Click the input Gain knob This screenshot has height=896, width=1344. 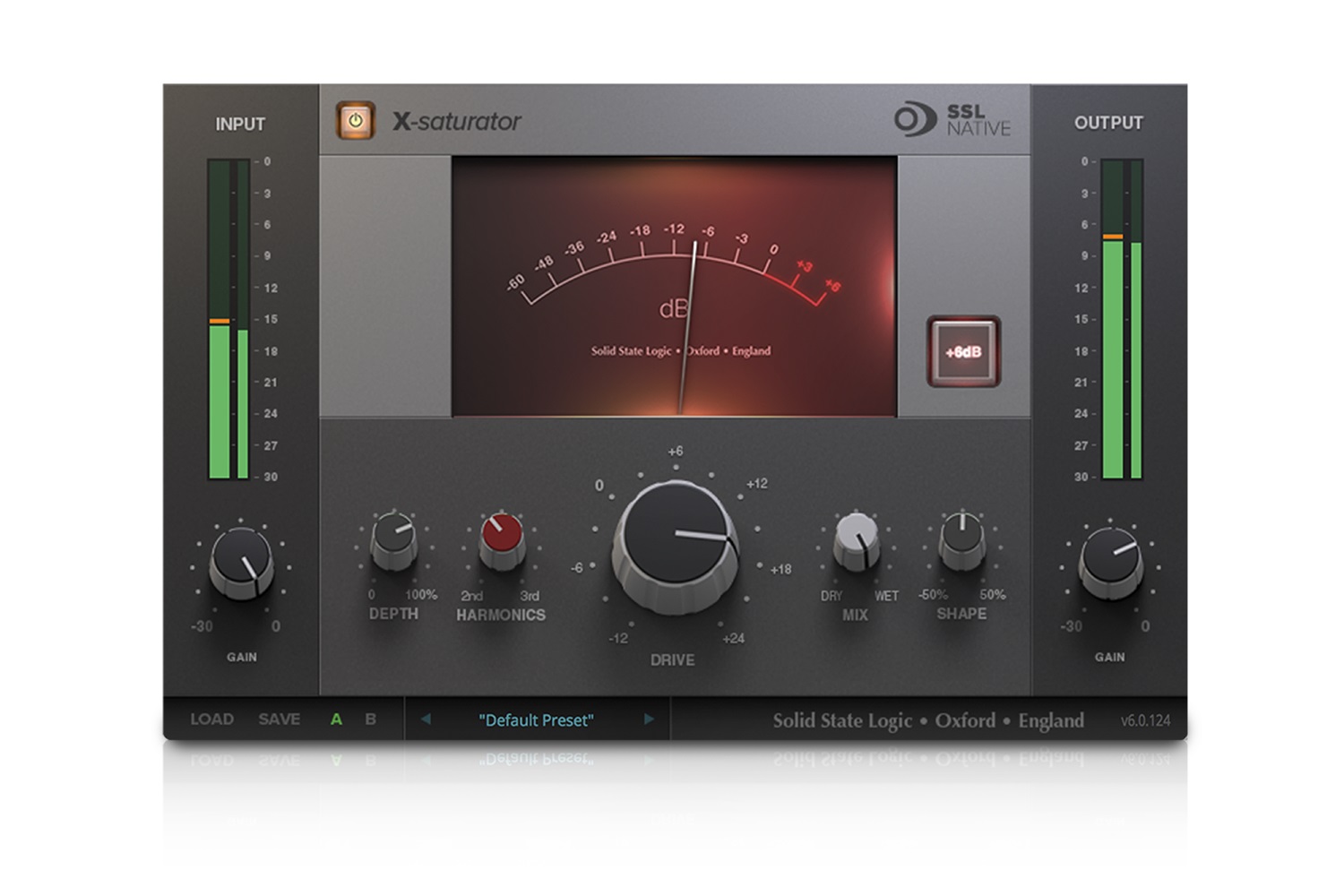pos(241,562)
